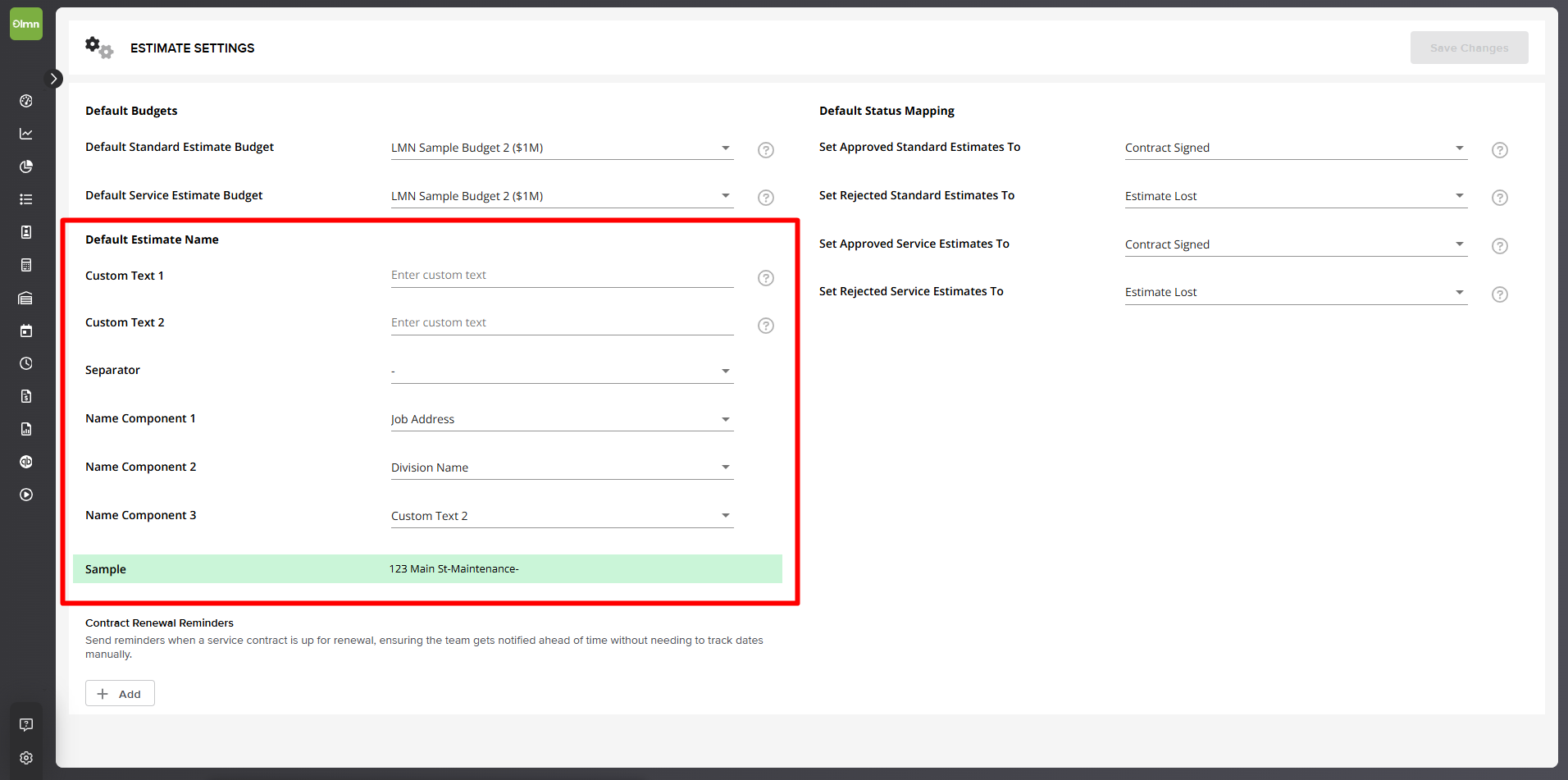1568x780 pixels.
Task: Open the QuickBooks icon in sidebar
Action: [26, 462]
